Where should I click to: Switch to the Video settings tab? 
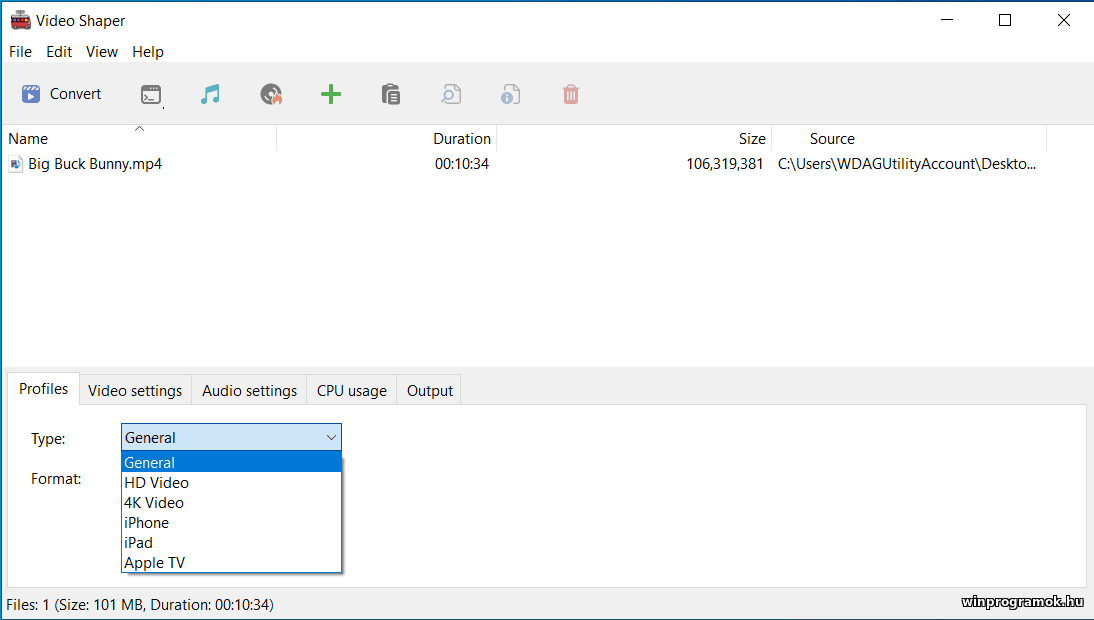click(135, 391)
